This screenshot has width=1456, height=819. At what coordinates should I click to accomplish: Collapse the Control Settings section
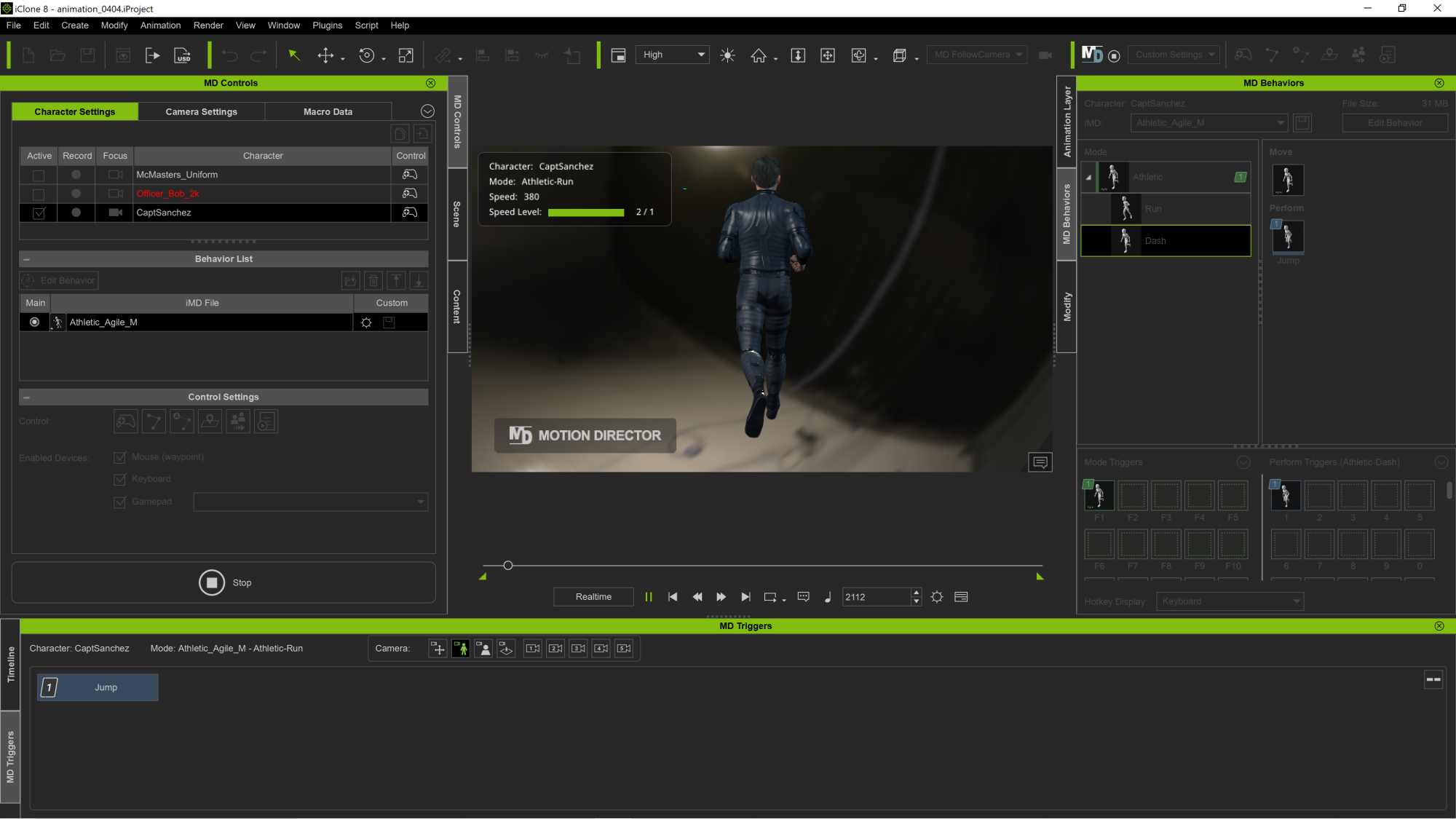point(26,397)
